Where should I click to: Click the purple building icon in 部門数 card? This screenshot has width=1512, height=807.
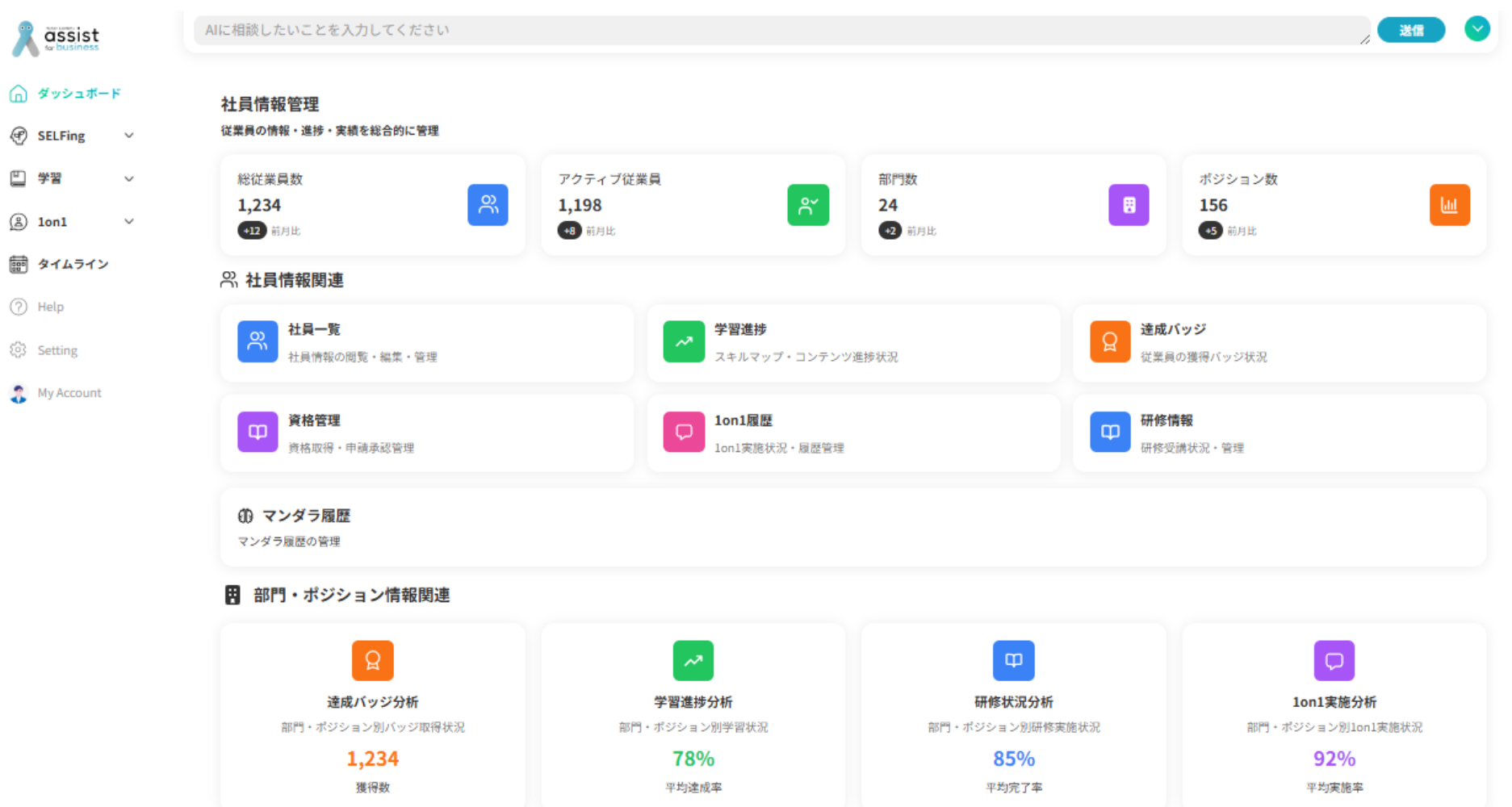tap(1129, 204)
